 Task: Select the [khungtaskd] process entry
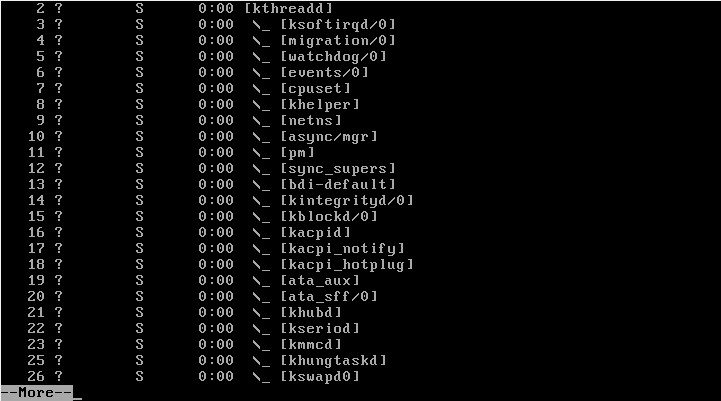click(333, 360)
